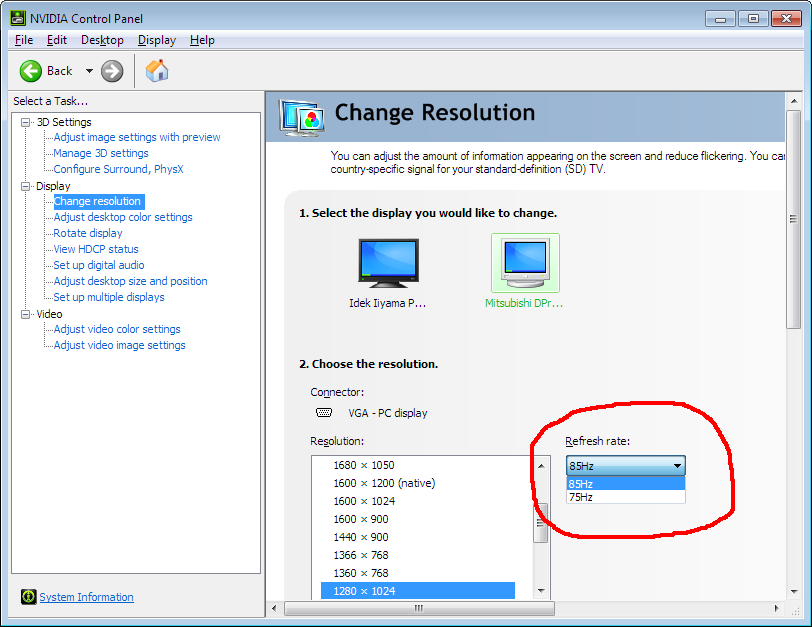This screenshot has width=812, height=627.
Task: Open Rotate display task
Action: tap(88, 234)
